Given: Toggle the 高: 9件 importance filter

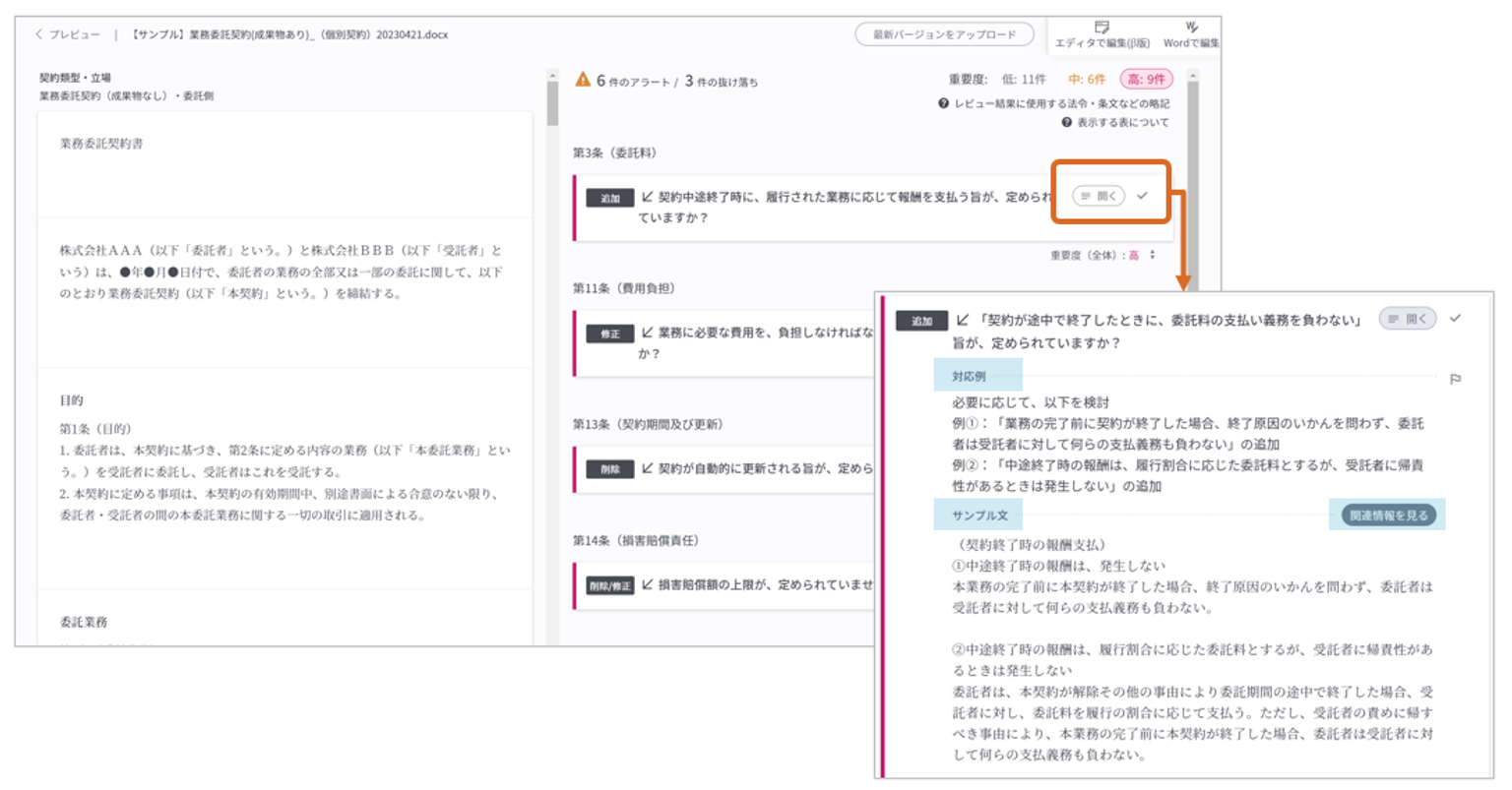Looking at the screenshot, I should [x=1146, y=80].
